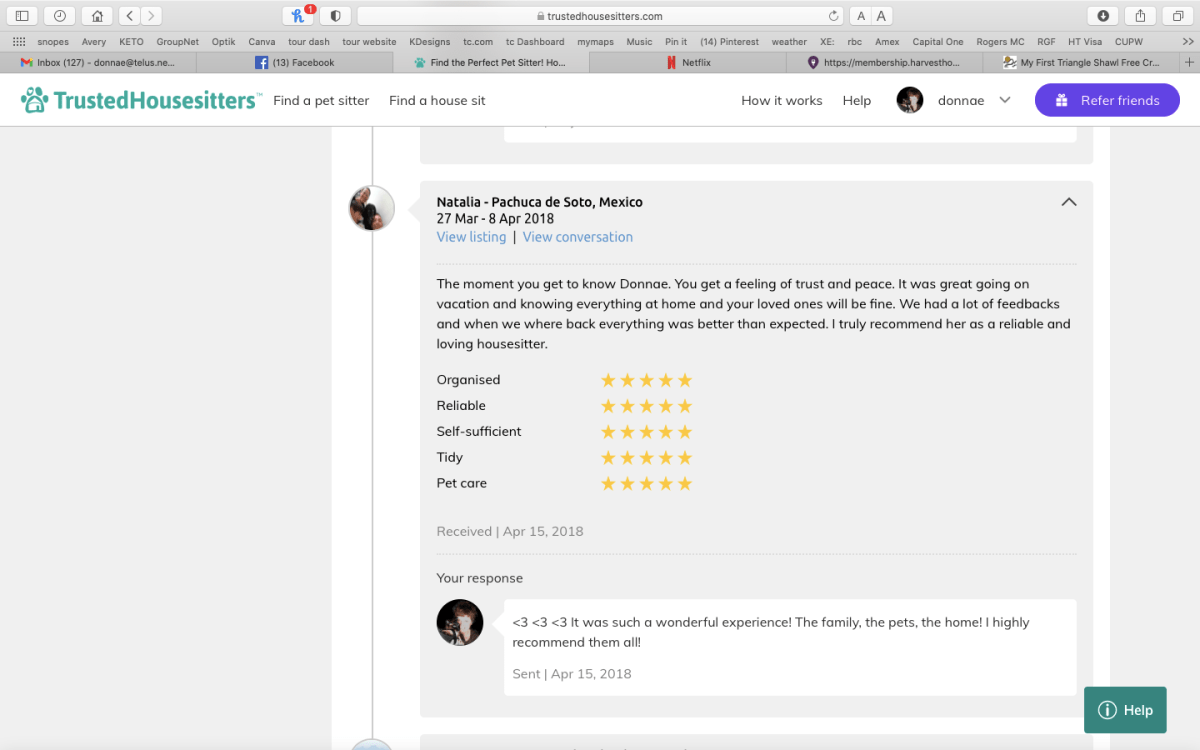
Task: Expand the bookmarks overflow chevron
Action: [1187, 42]
